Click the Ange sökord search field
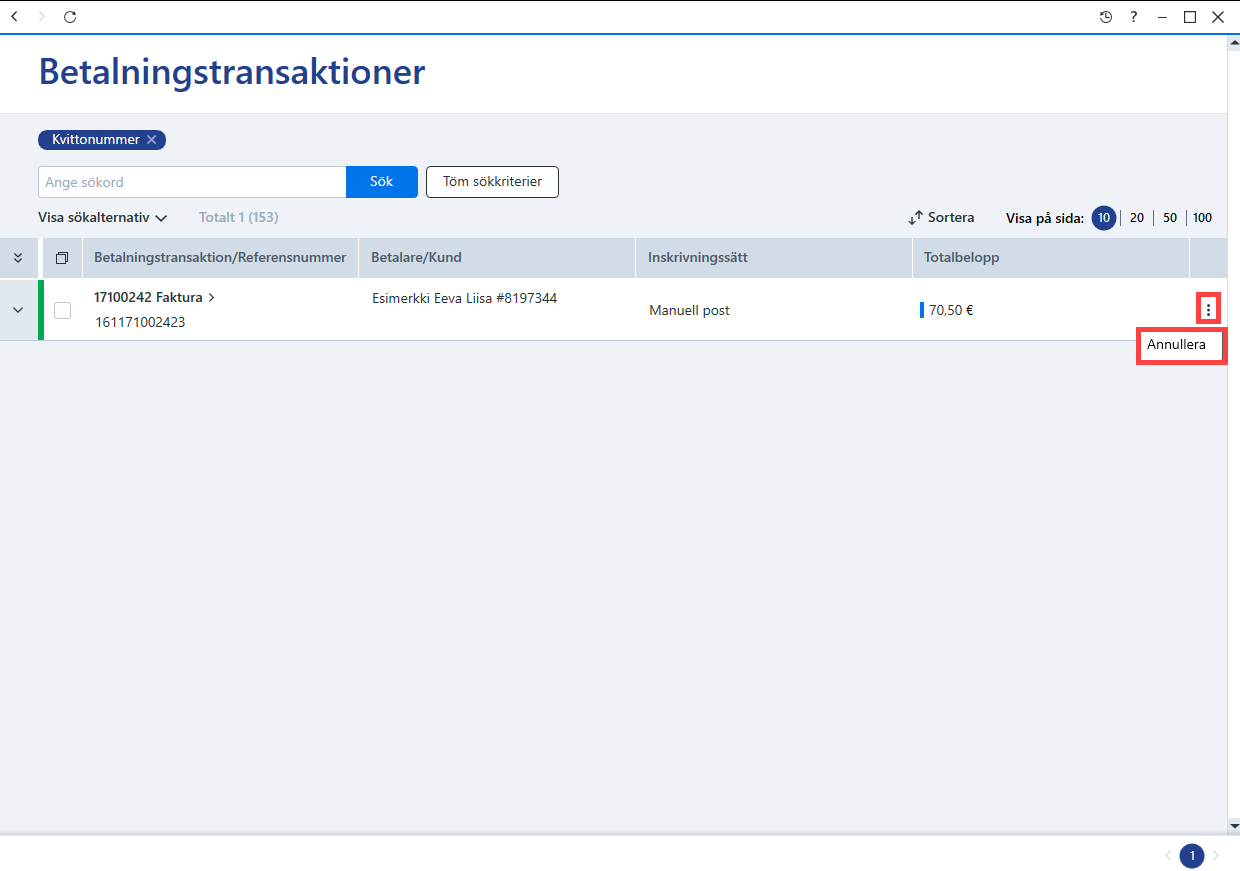Image resolution: width=1240 pixels, height=871 pixels. coord(192,182)
